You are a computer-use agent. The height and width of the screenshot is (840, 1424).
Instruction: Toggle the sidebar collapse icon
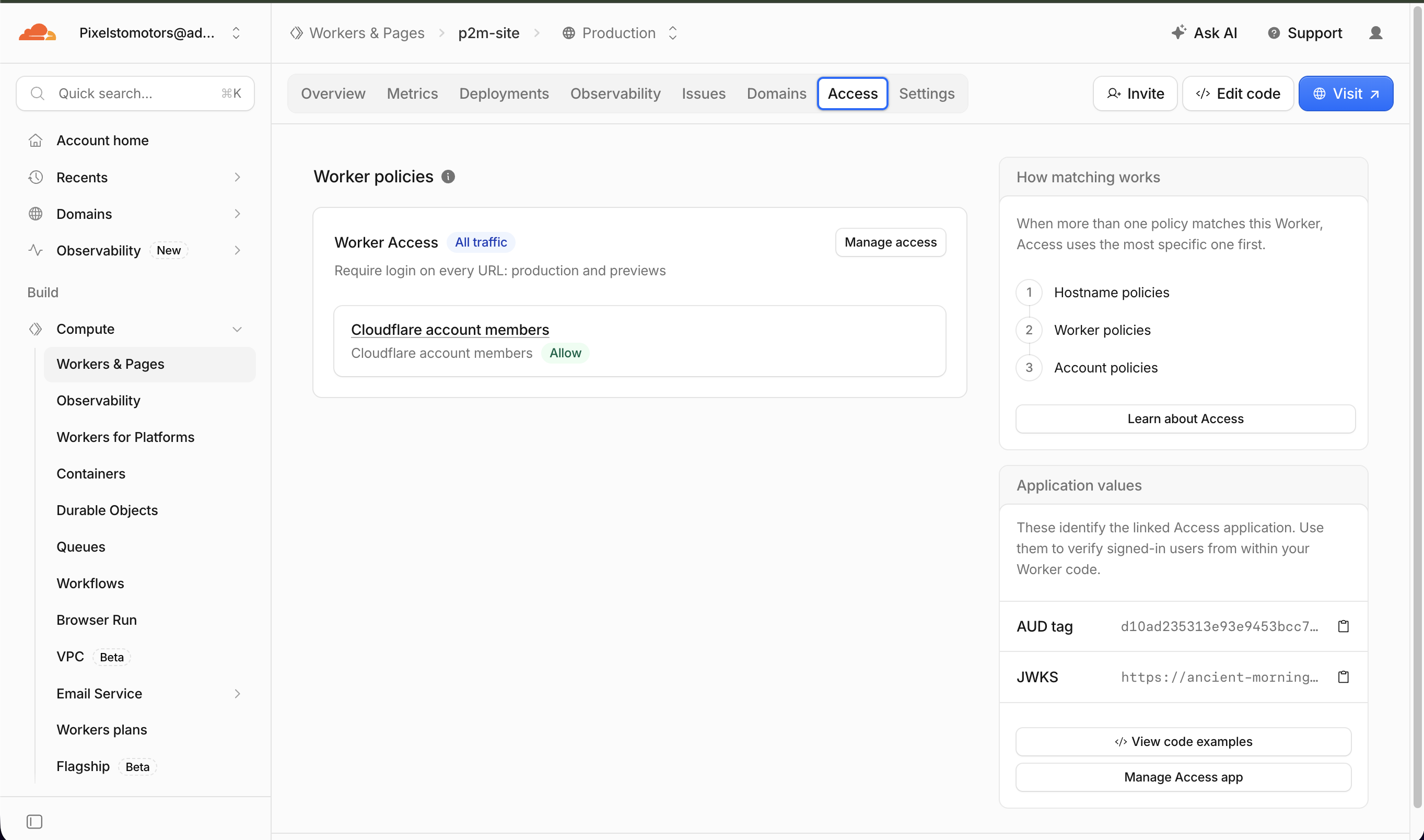pyautogui.click(x=34, y=821)
